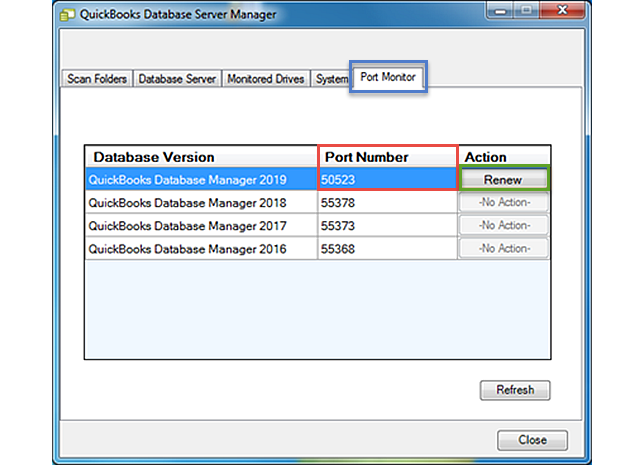640x465 pixels.
Task: Click the Refresh button
Action: (515, 390)
